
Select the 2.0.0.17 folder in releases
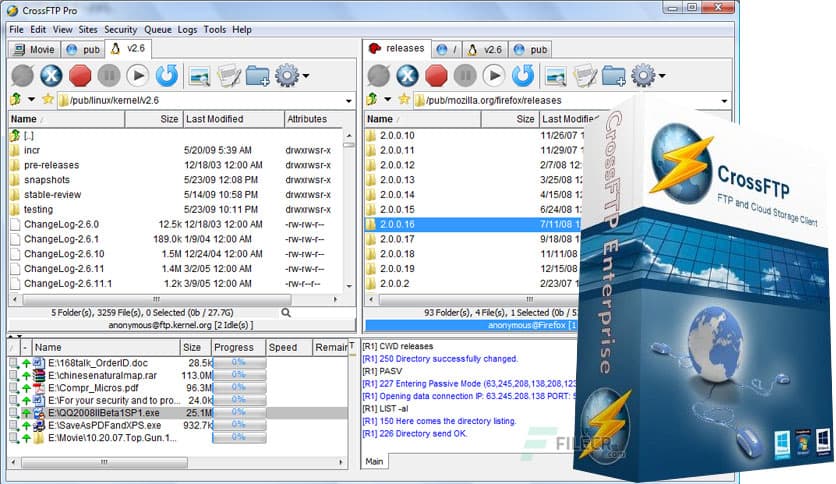[x=397, y=239]
